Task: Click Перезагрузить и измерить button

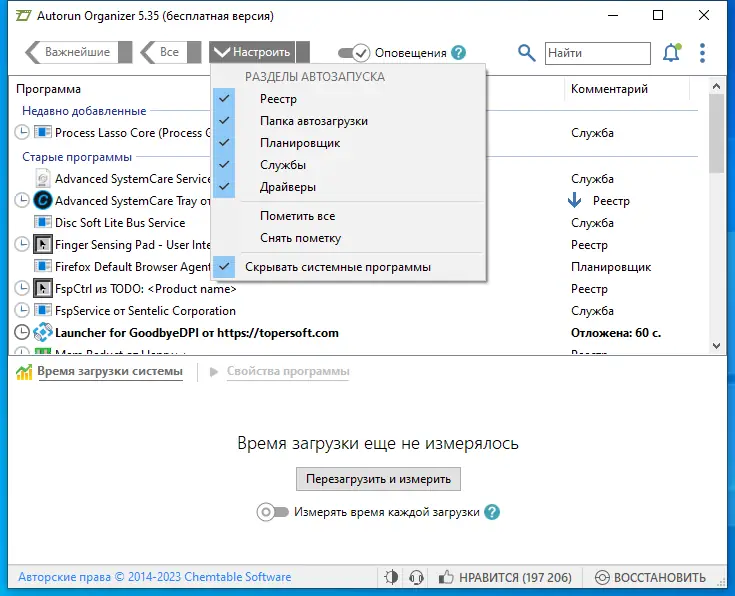Action: [378, 479]
